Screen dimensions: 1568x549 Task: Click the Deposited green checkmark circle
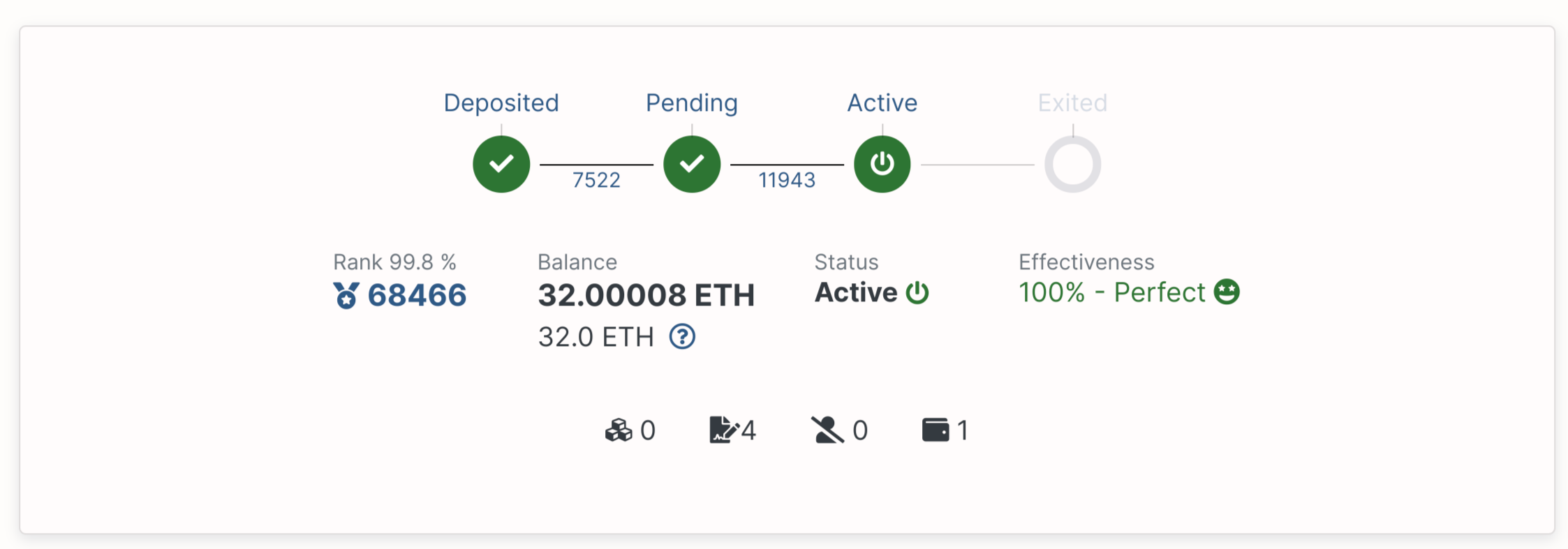pyautogui.click(x=501, y=164)
